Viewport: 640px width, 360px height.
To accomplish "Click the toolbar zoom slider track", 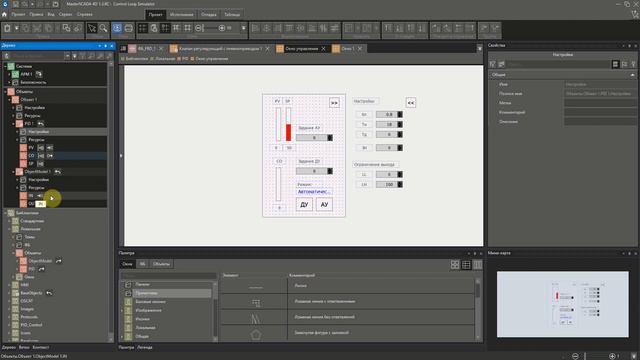I will [x=211, y=28].
